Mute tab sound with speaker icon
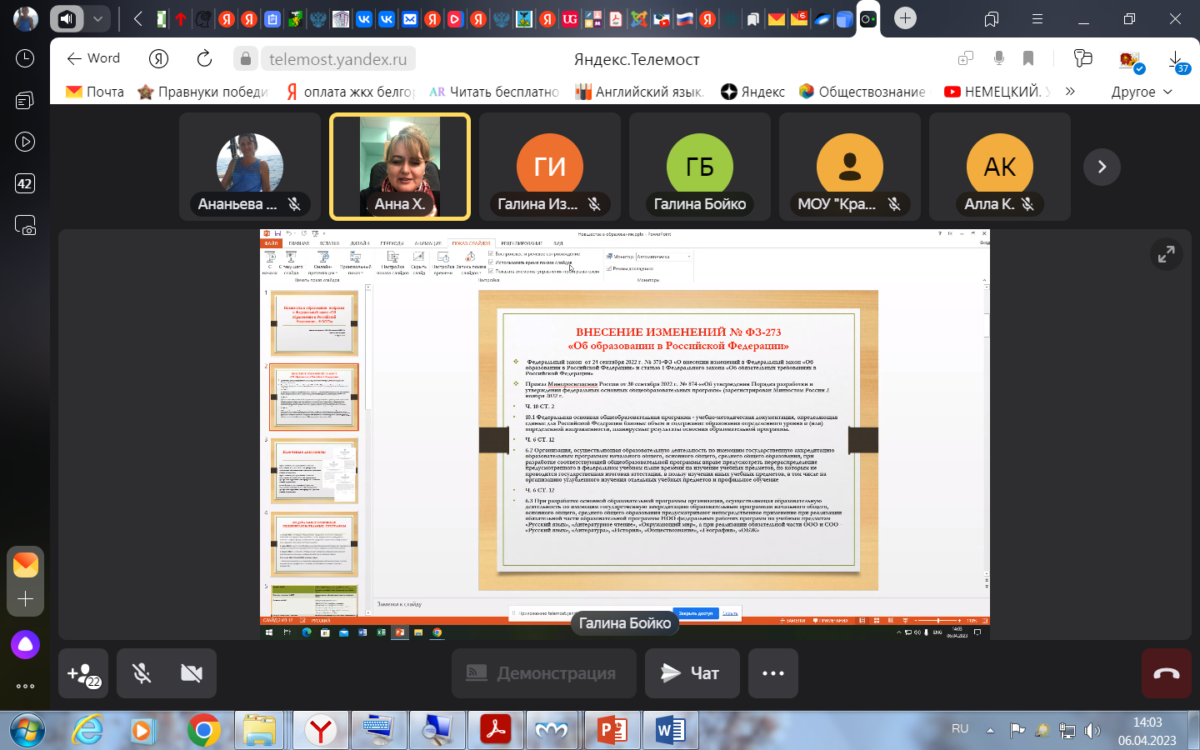The width and height of the screenshot is (1200, 750). coord(66,18)
